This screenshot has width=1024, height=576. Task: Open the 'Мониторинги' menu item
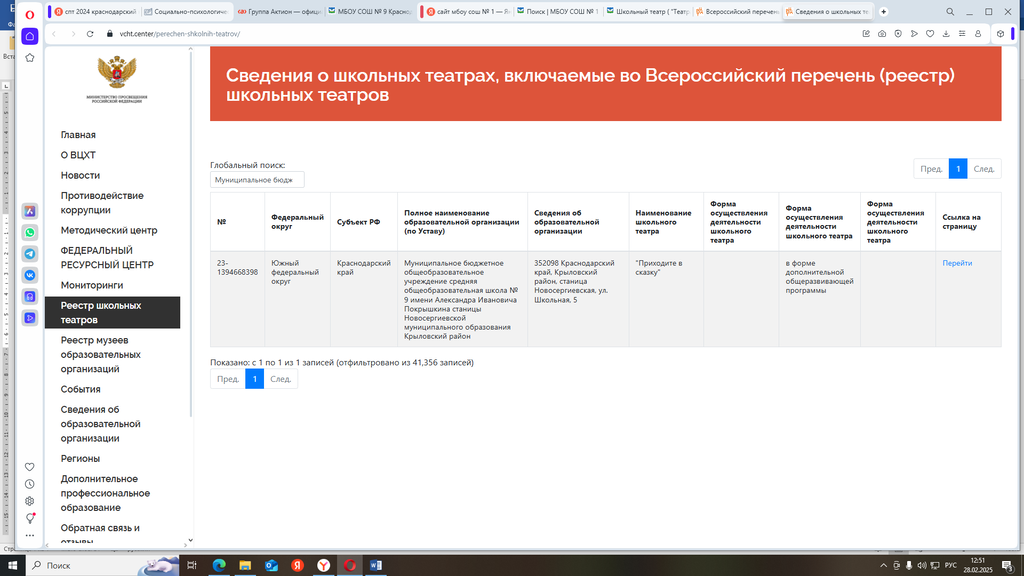point(91,285)
